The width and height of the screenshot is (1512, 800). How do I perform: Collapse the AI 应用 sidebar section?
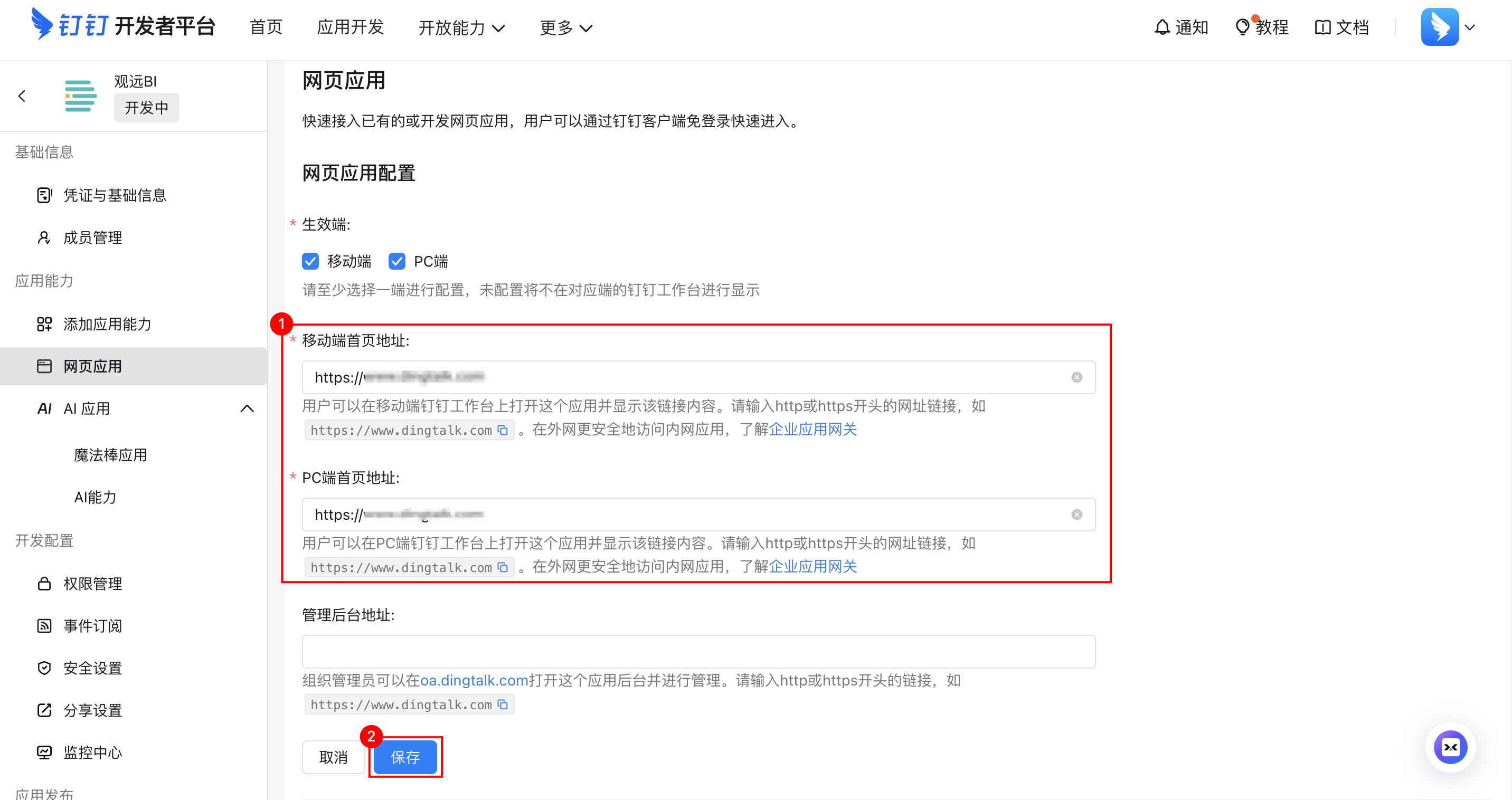pos(247,408)
